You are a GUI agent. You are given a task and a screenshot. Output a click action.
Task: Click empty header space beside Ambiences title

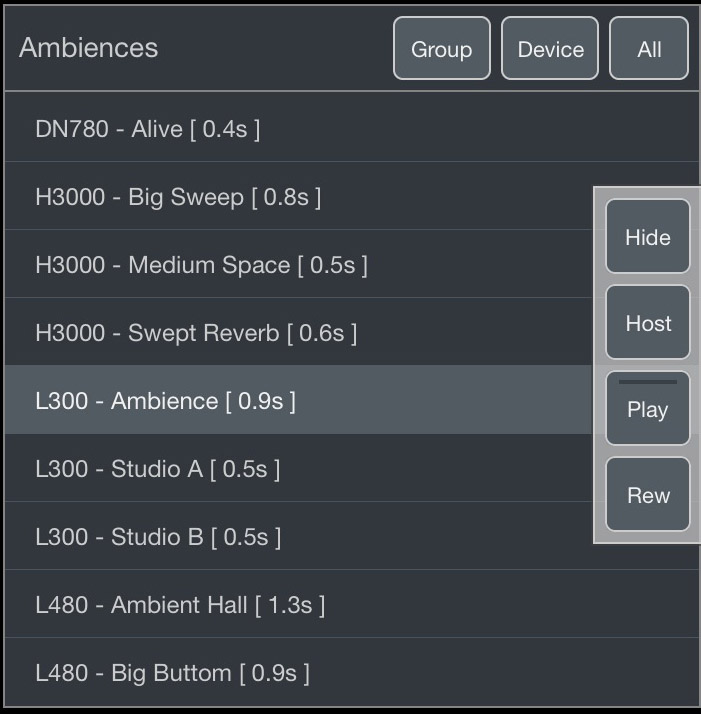[275, 48]
